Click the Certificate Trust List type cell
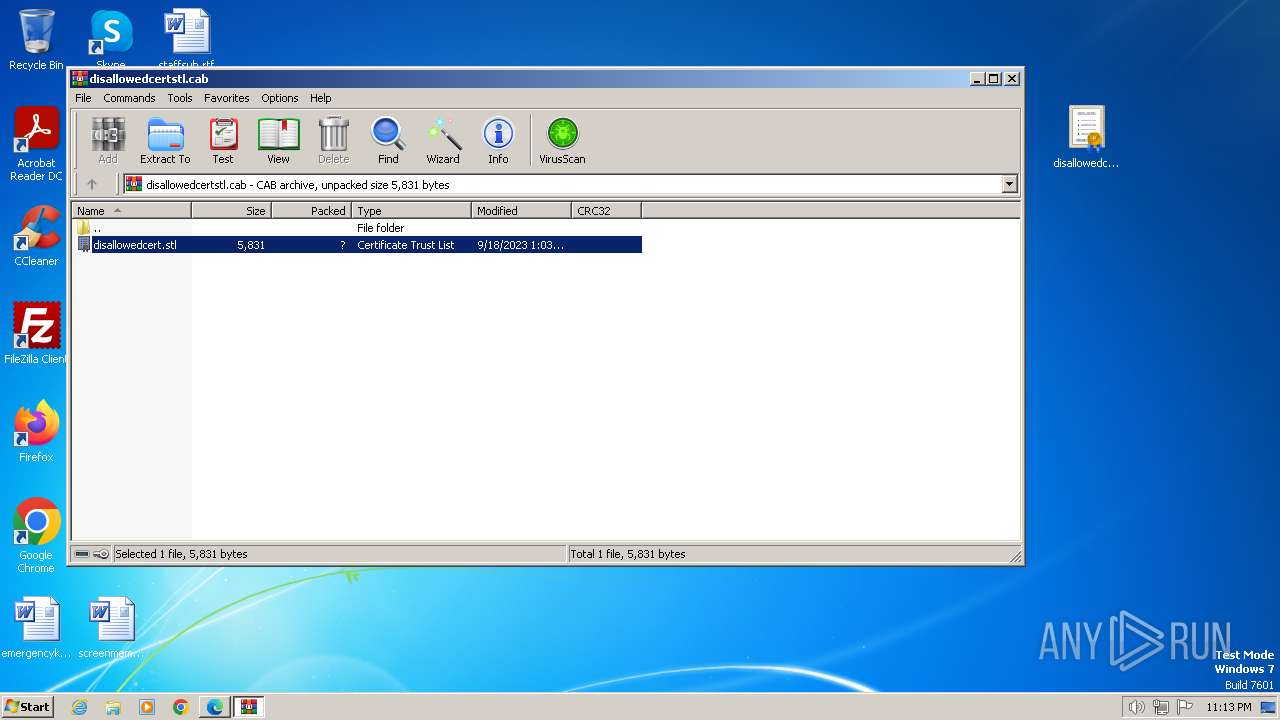This screenshot has height=720, width=1280. (x=405, y=245)
